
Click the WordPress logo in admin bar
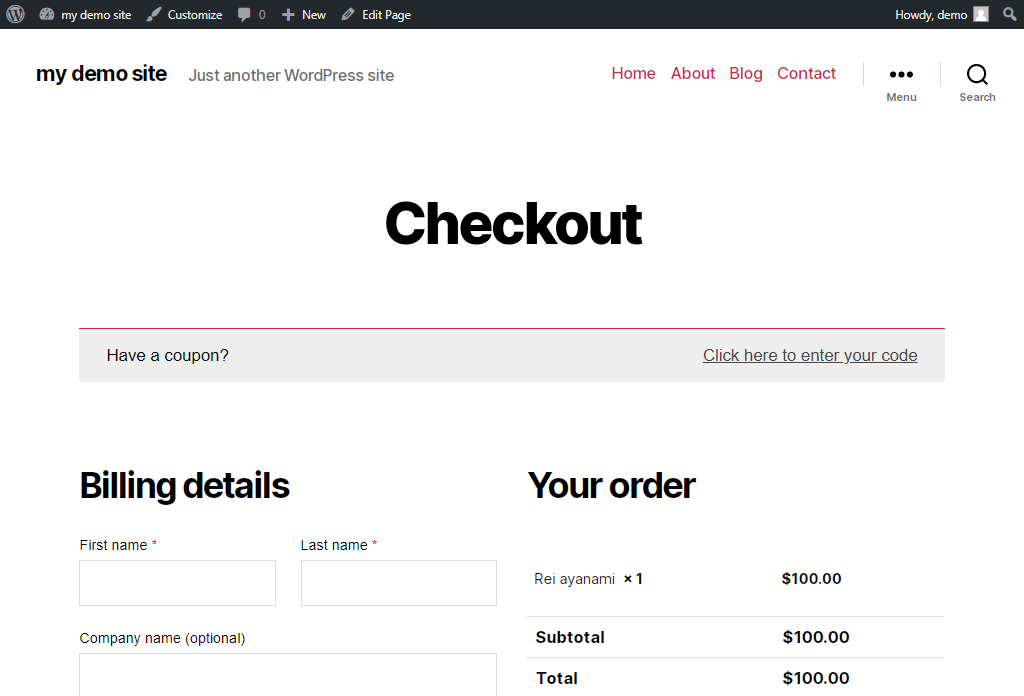tap(15, 15)
